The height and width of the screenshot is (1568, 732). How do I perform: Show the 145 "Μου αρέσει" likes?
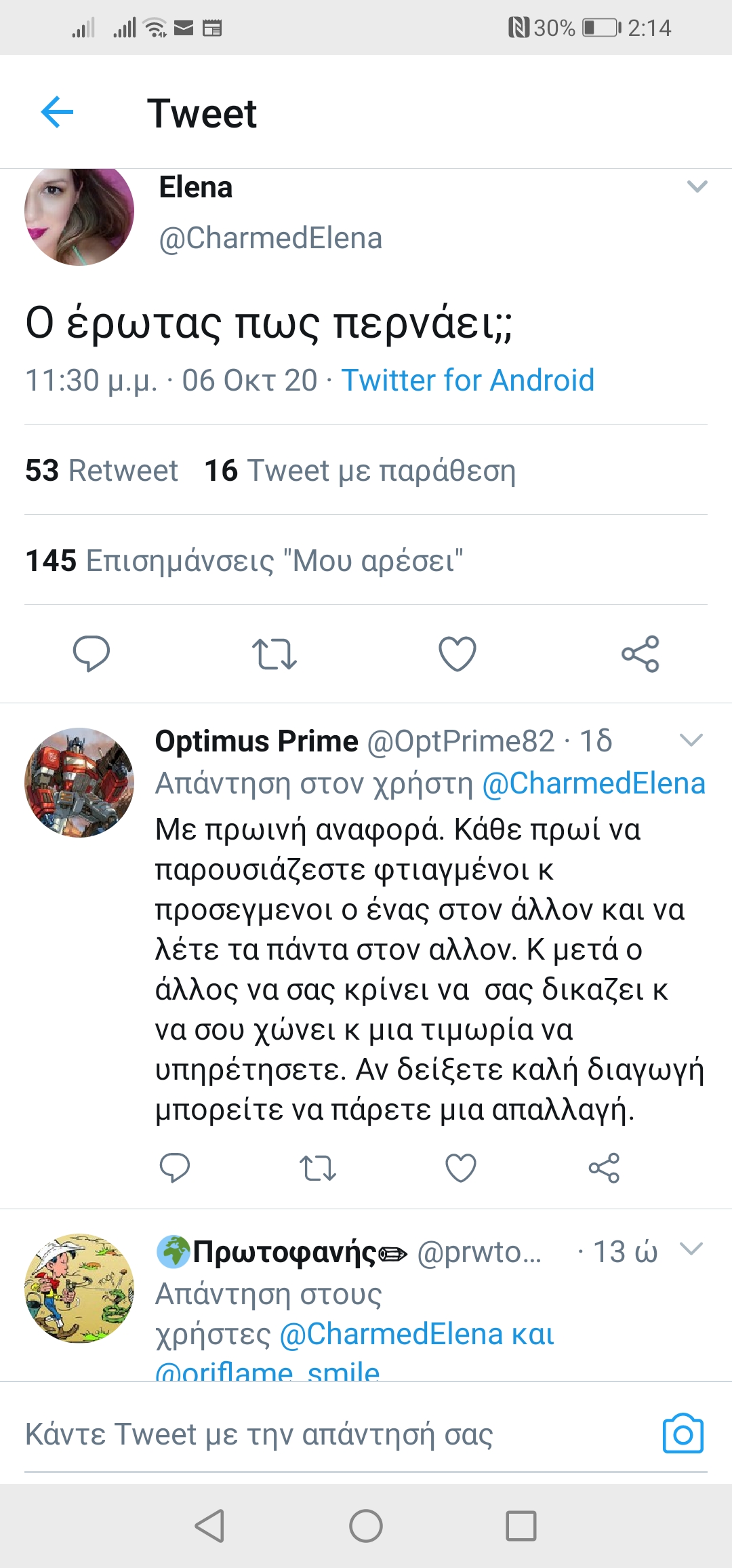pos(244,560)
